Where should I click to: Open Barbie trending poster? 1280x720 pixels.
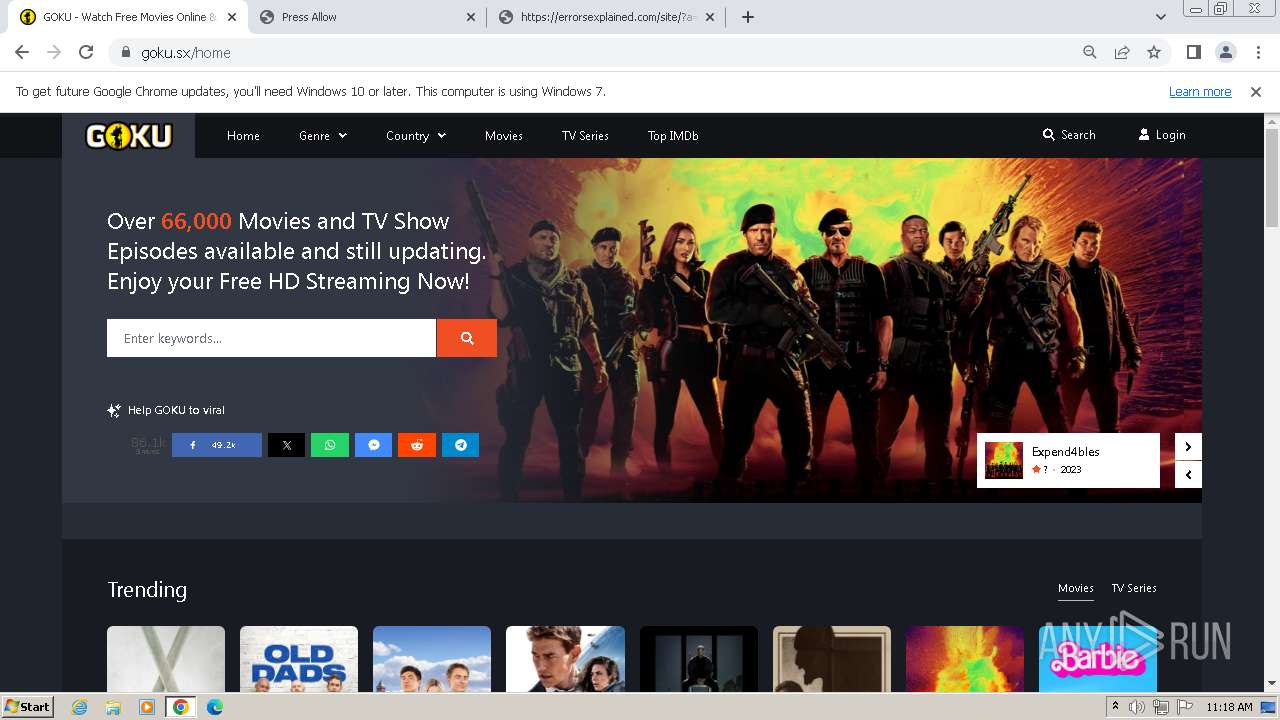pyautogui.click(x=1098, y=659)
